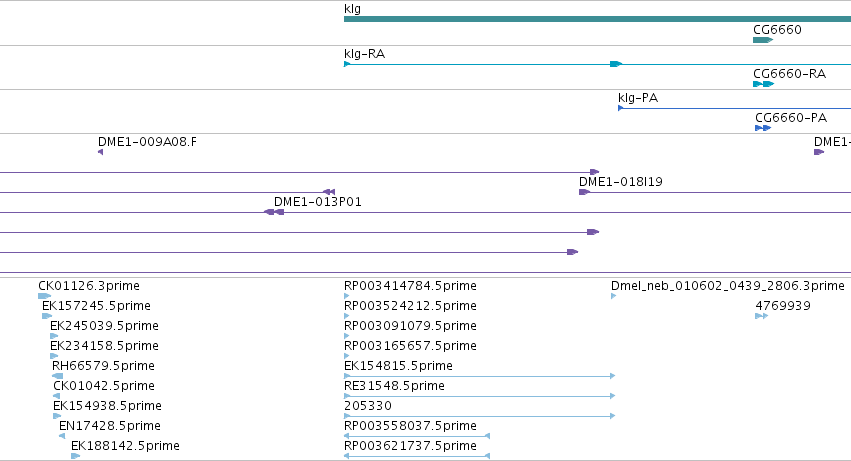The width and height of the screenshot is (851, 461).
Task: Select the RP003558037.5prime feature span
Action: 417,436
